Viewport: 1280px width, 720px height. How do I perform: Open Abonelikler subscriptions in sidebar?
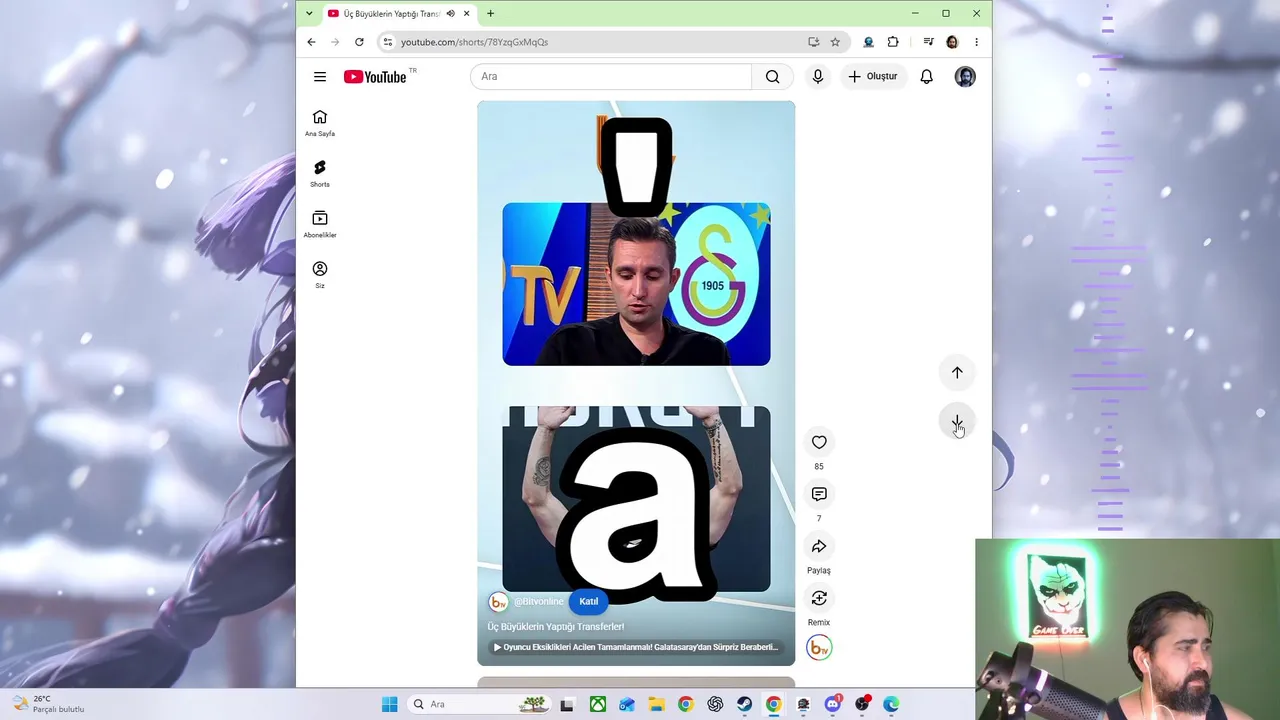pos(320,225)
